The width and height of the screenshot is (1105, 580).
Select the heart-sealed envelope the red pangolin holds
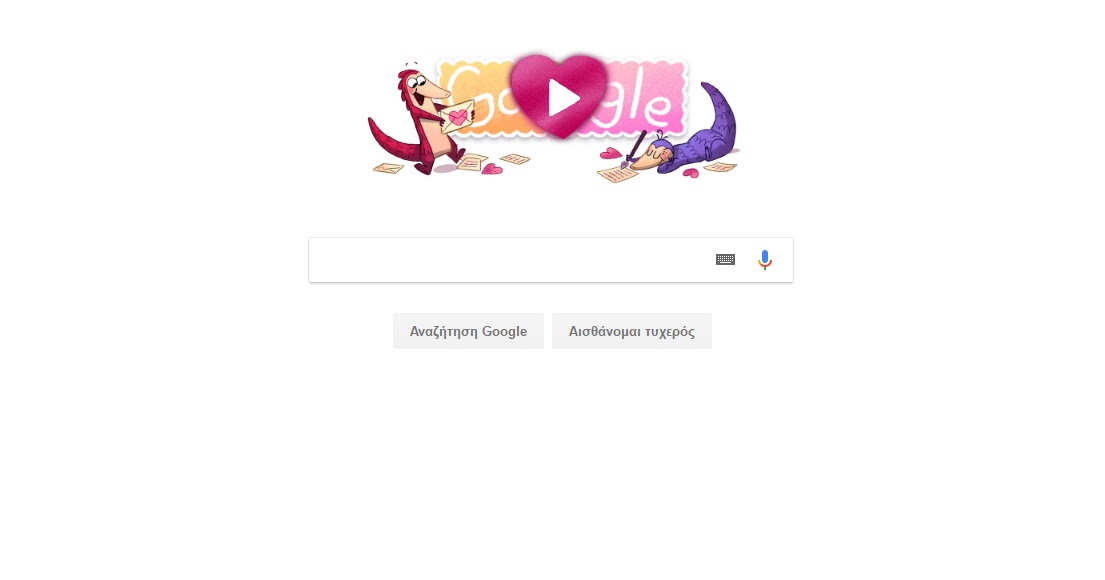(x=457, y=116)
